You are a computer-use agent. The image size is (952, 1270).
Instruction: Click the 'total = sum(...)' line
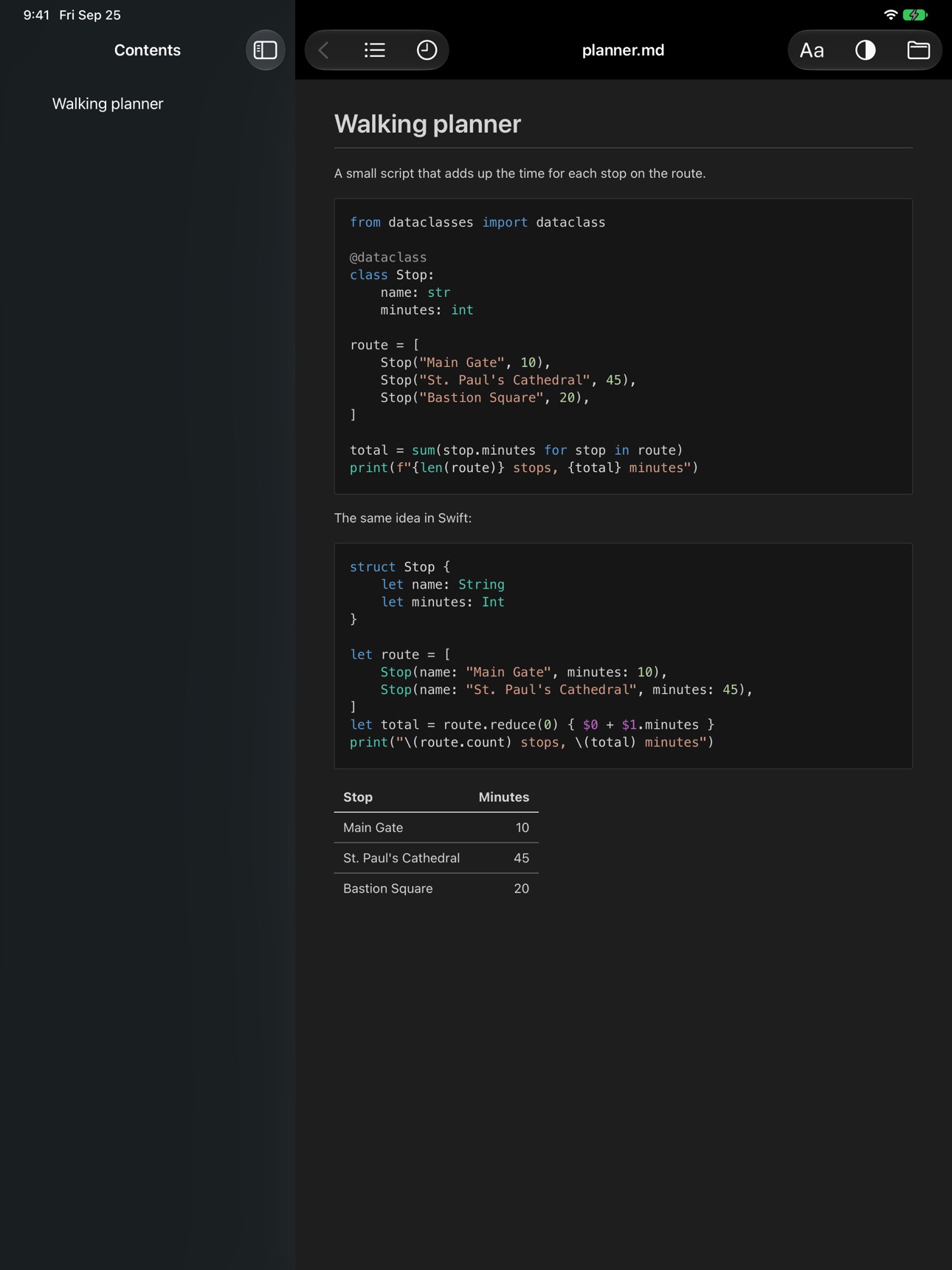pyautogui.click(x=517, y=450)
